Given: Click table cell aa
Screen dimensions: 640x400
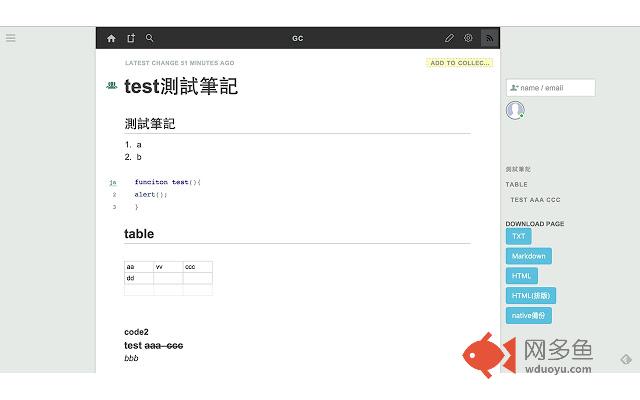Looking at the screenshot, I should [139, 267].
